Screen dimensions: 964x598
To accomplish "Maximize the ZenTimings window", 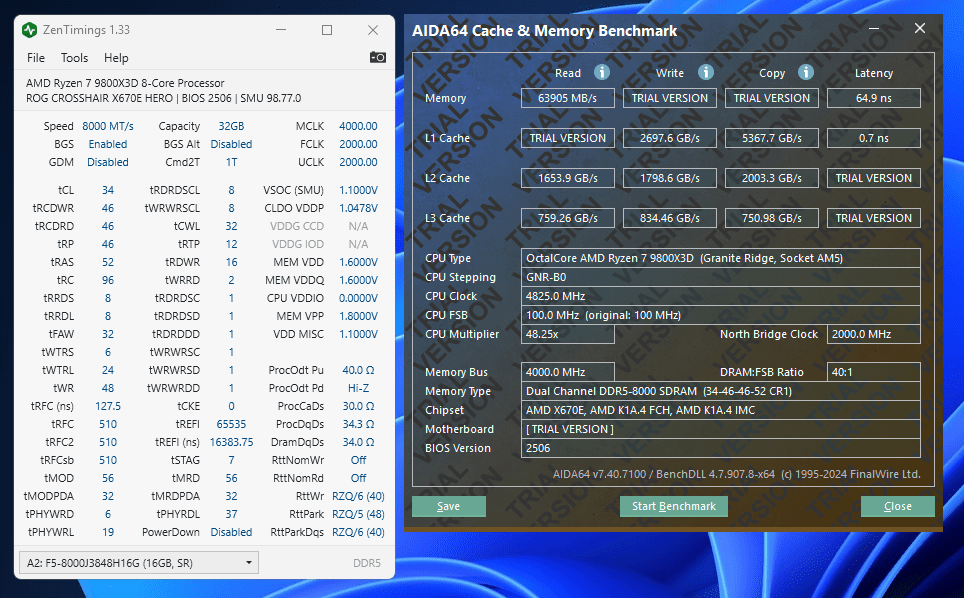I will (x=327, y=30).
